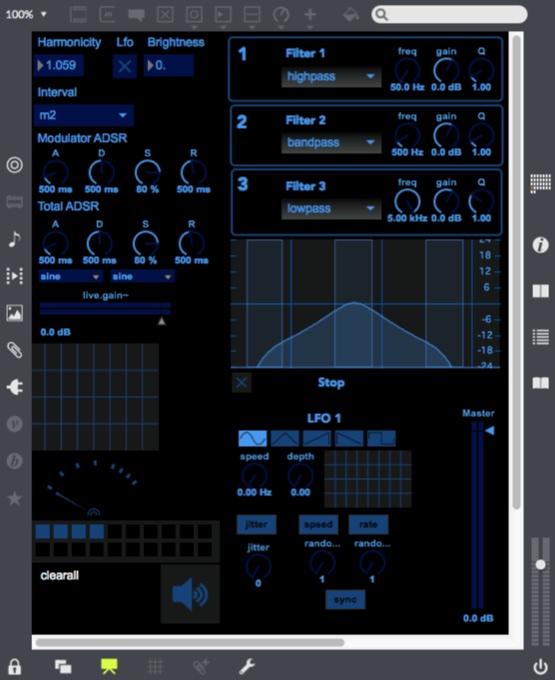Open the paint bucket format palette

click(x=350, y=14)
